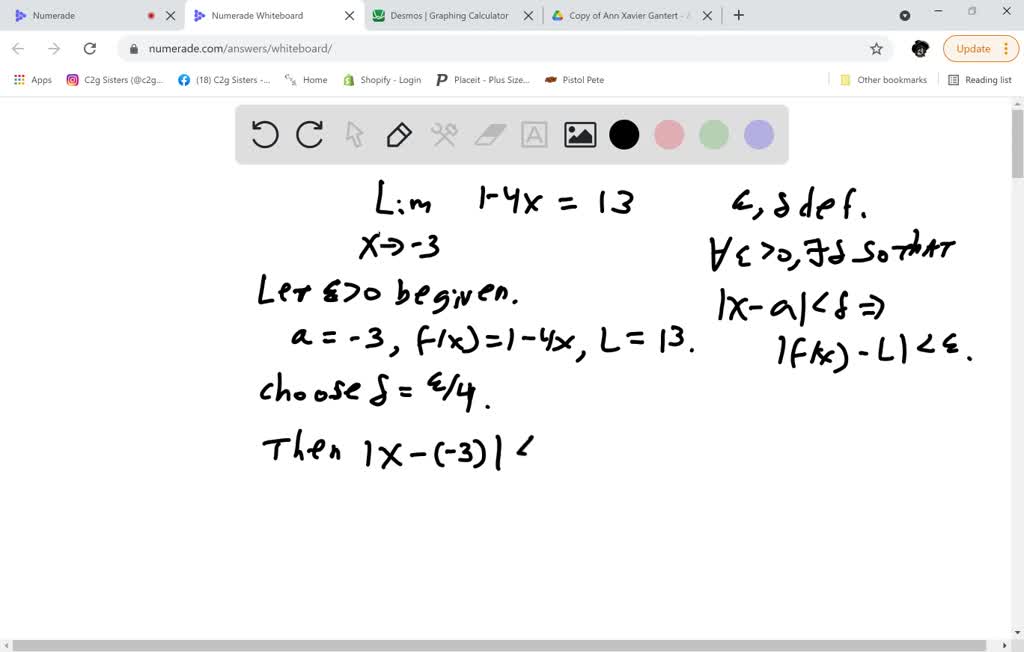This screenshot has height=652, width=1024.
Task: Bookmark this page with the star icon
Action: [876, 47]
